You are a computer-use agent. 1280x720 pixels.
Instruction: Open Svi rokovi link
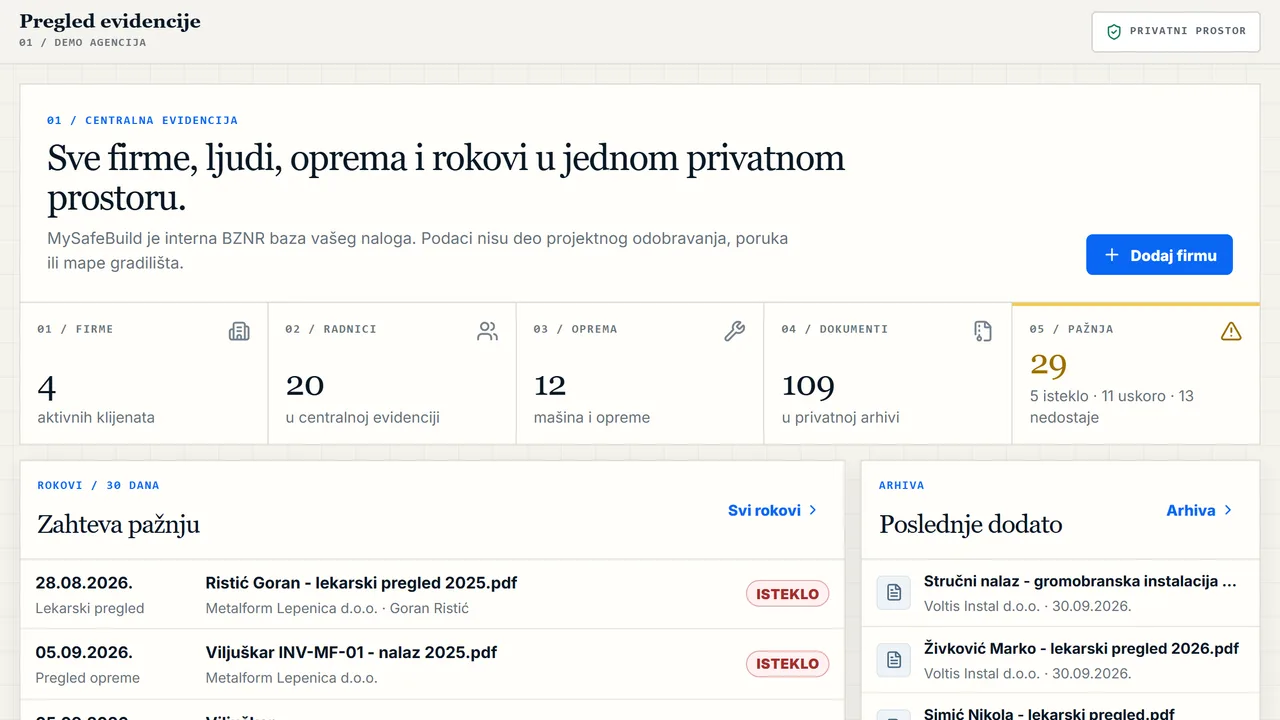(x=772, y=510)
